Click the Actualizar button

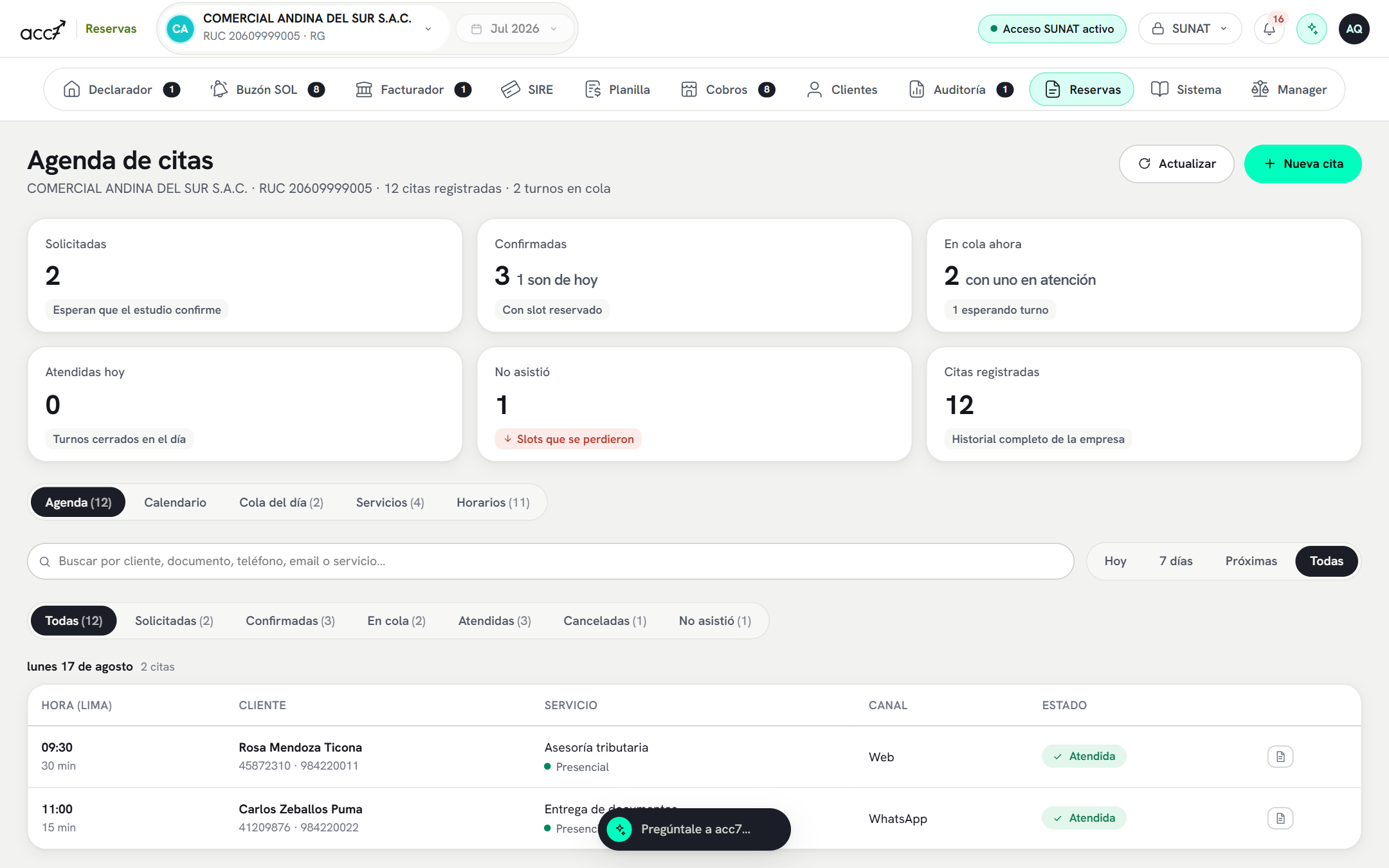click(1176, 164)
